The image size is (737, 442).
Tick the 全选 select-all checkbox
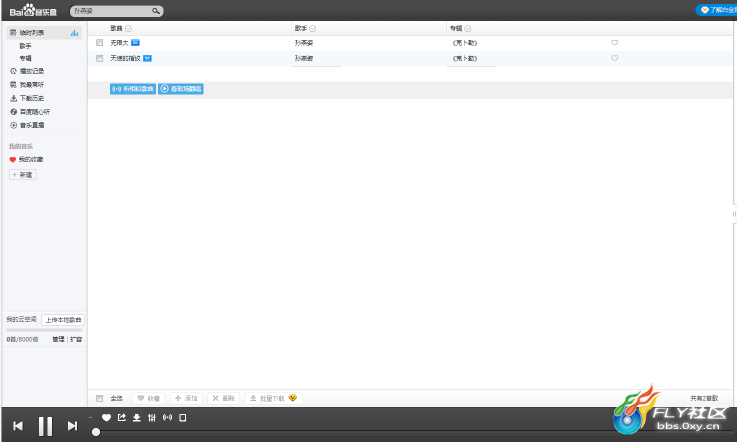100,398
